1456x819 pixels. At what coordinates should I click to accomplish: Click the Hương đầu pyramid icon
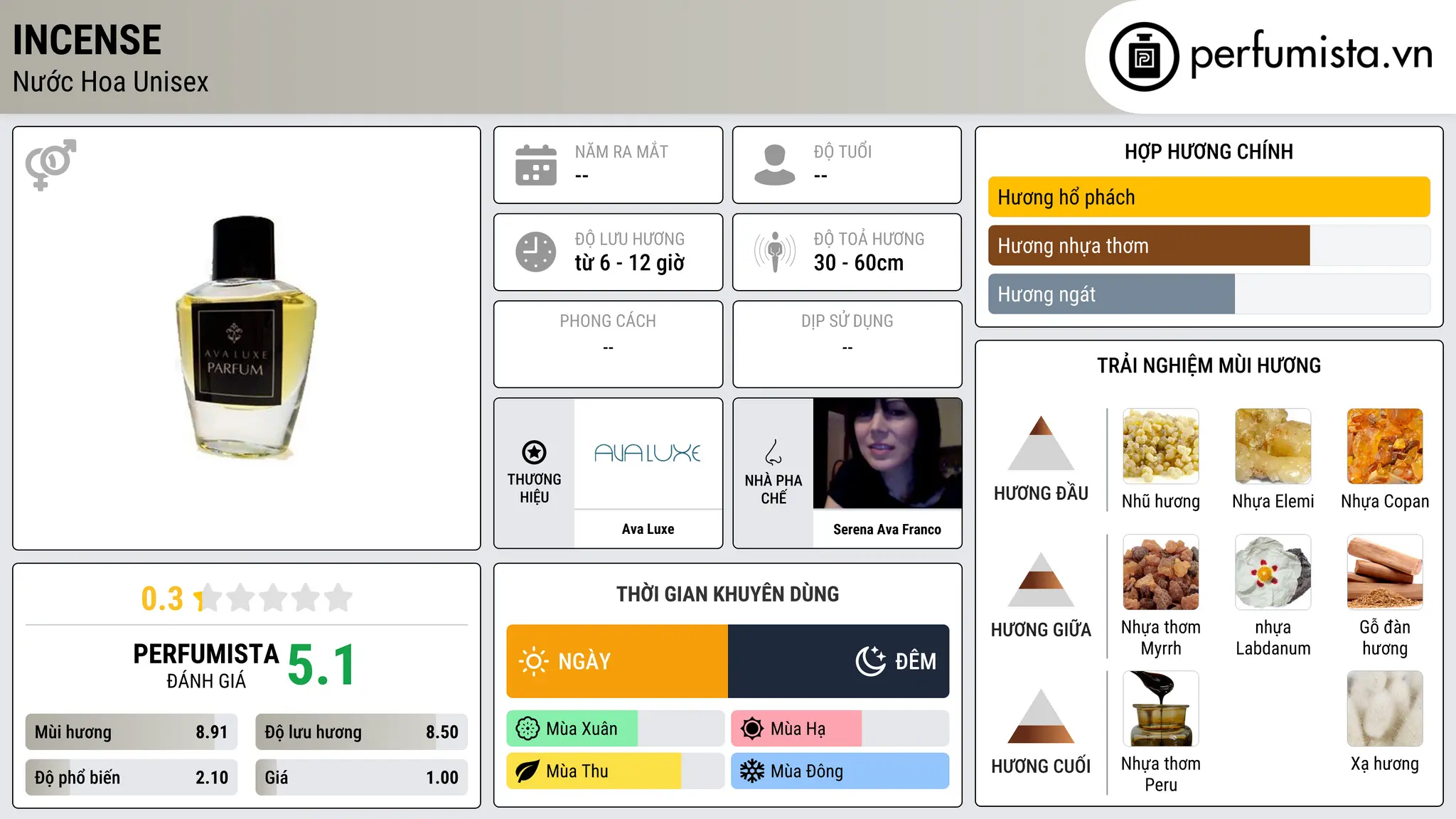point(1041,443)
